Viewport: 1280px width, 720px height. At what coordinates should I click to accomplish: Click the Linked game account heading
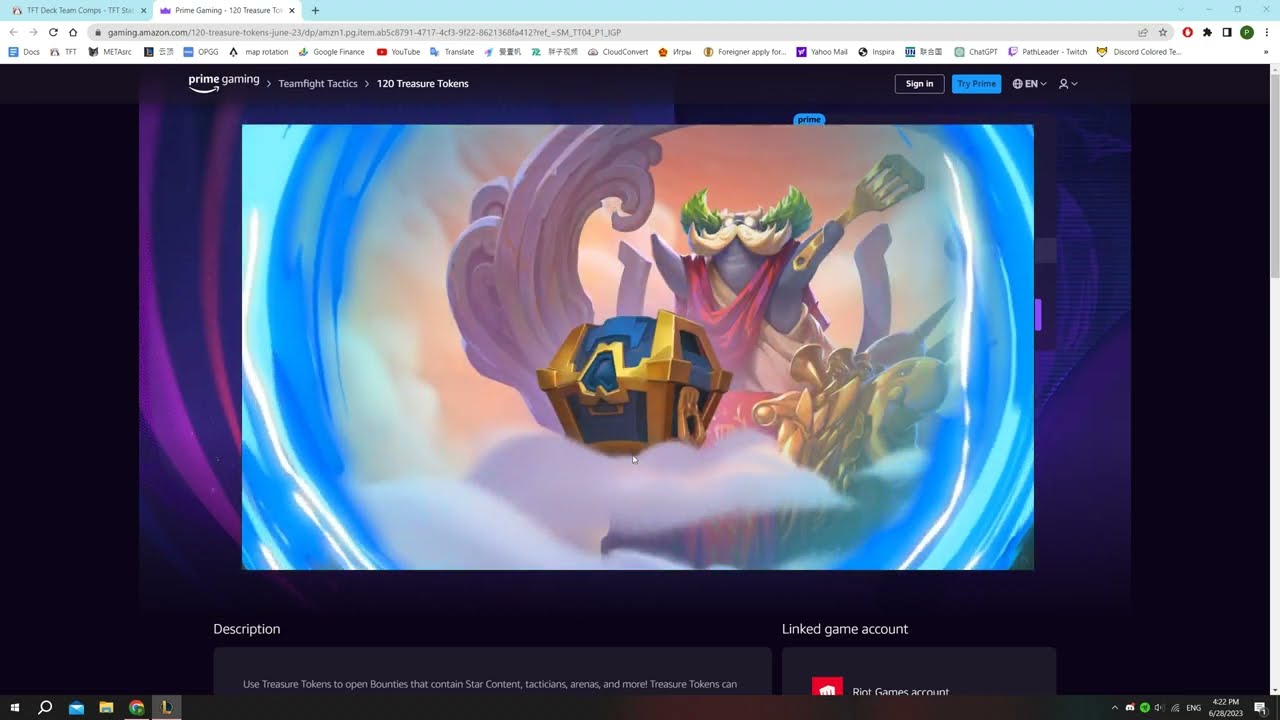tap(845, 629)
